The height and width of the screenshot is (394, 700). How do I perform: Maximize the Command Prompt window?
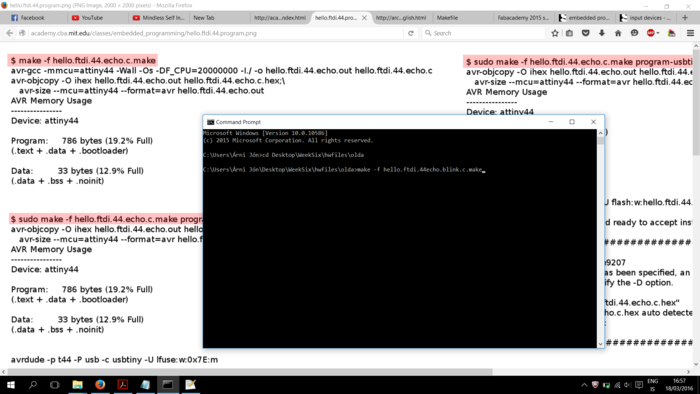(572, 122)
